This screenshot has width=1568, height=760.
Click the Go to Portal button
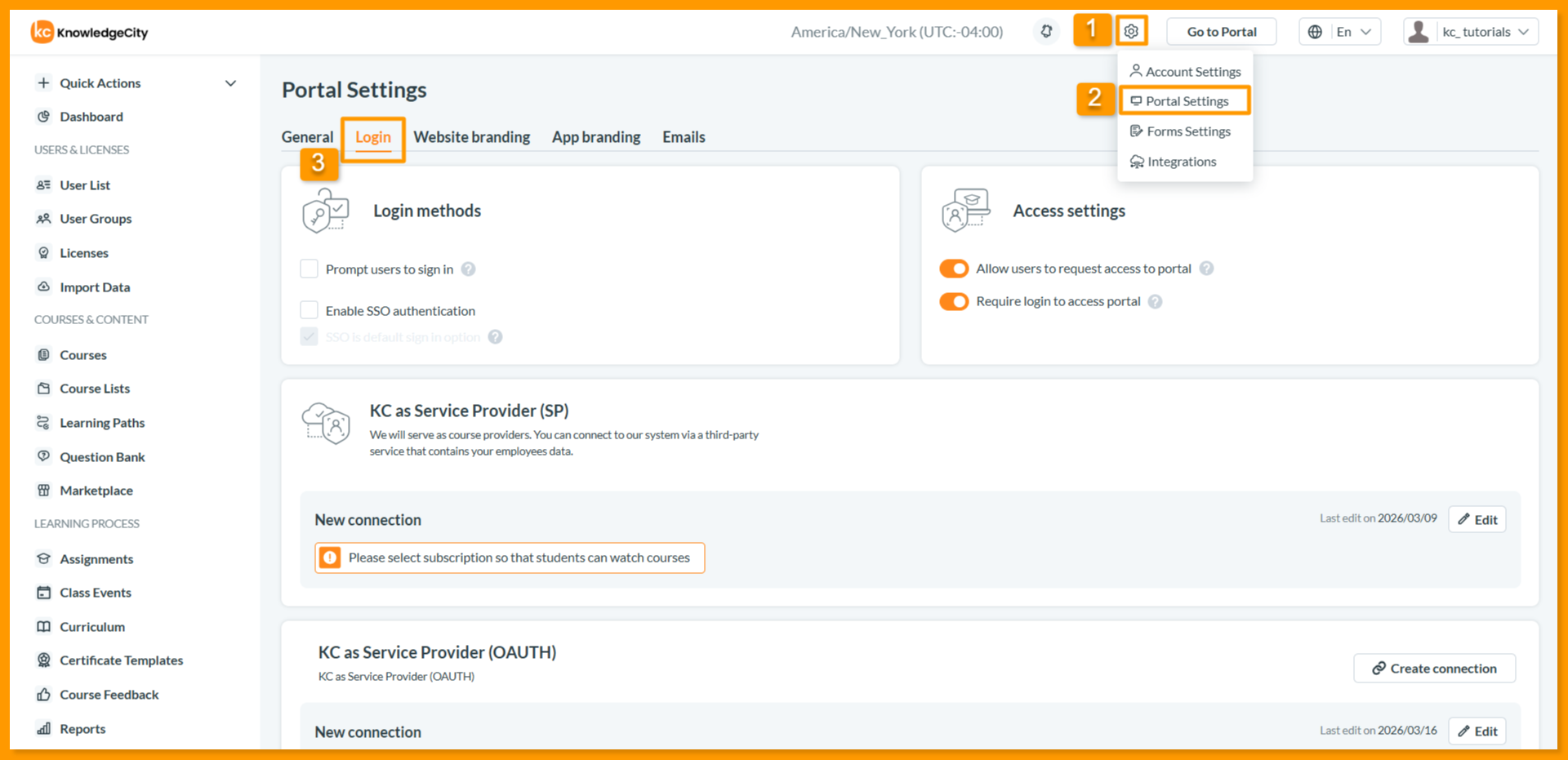[1222, 32]
